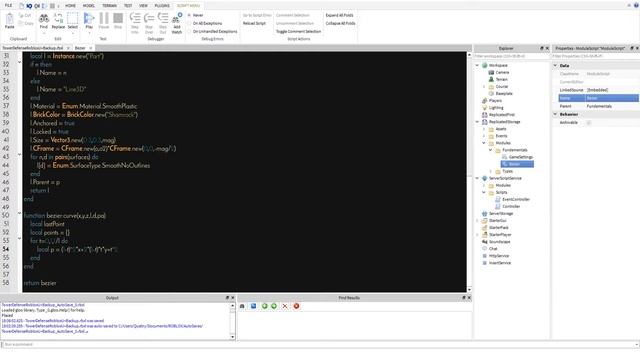The image size is (640, 360).
Task: Switch to the MODEL ribbon tab
Action: (x=89, y=6)
